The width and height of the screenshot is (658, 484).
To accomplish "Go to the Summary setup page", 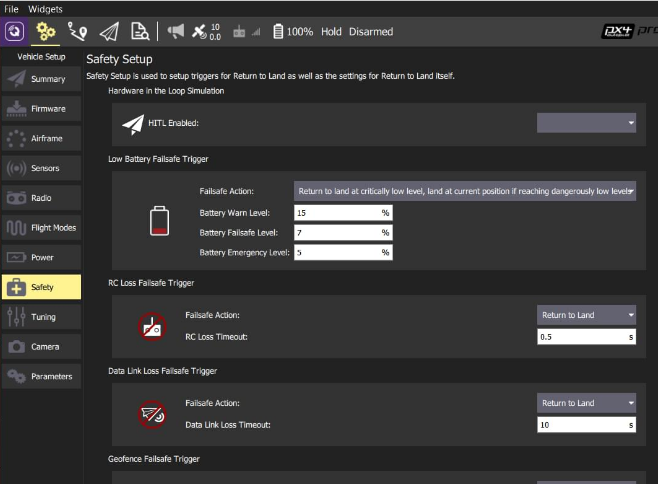I will point(41,79).
